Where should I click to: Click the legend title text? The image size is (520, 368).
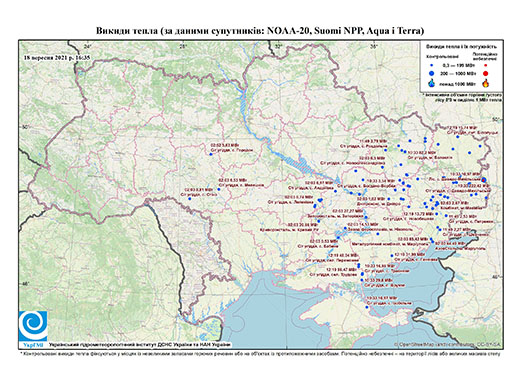point(461,46)
